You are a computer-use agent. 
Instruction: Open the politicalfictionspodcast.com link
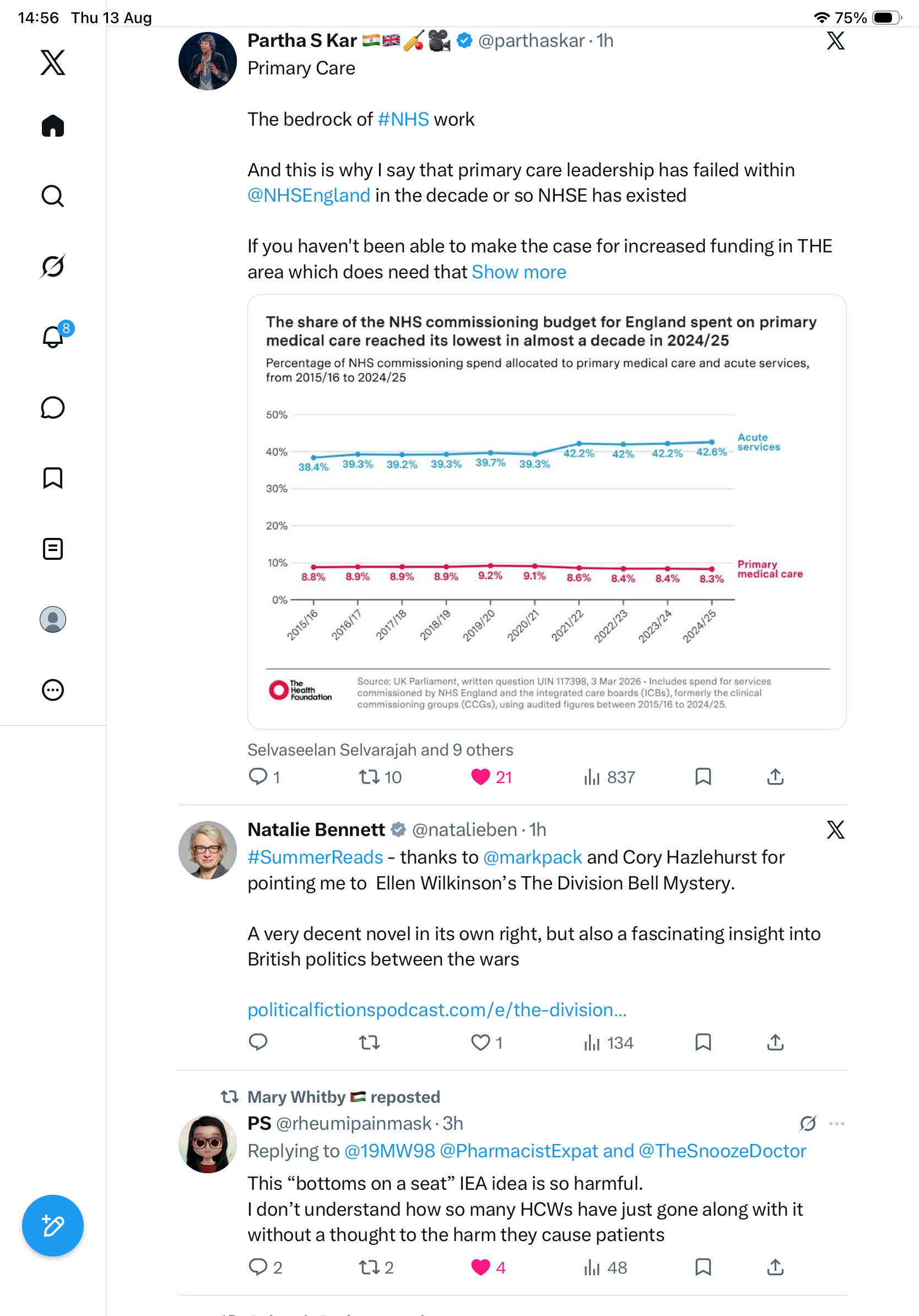click(436, 1010)
